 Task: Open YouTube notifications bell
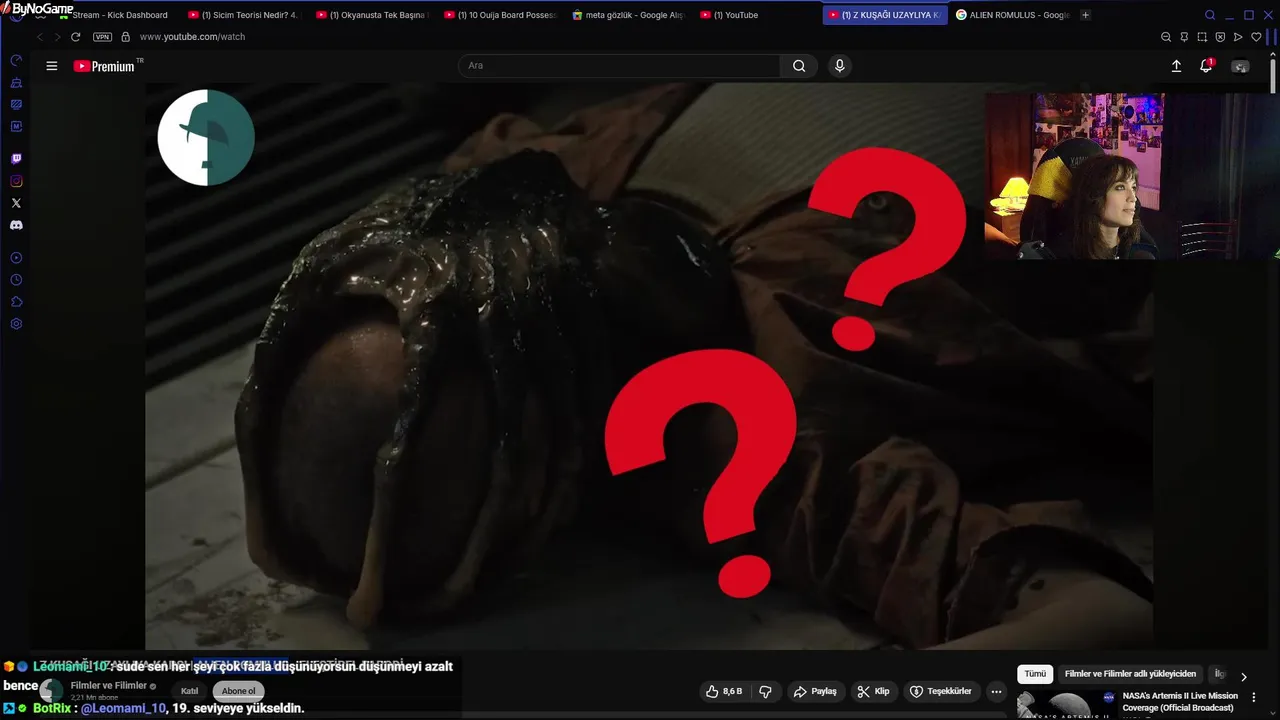[x=1206, y=66]
